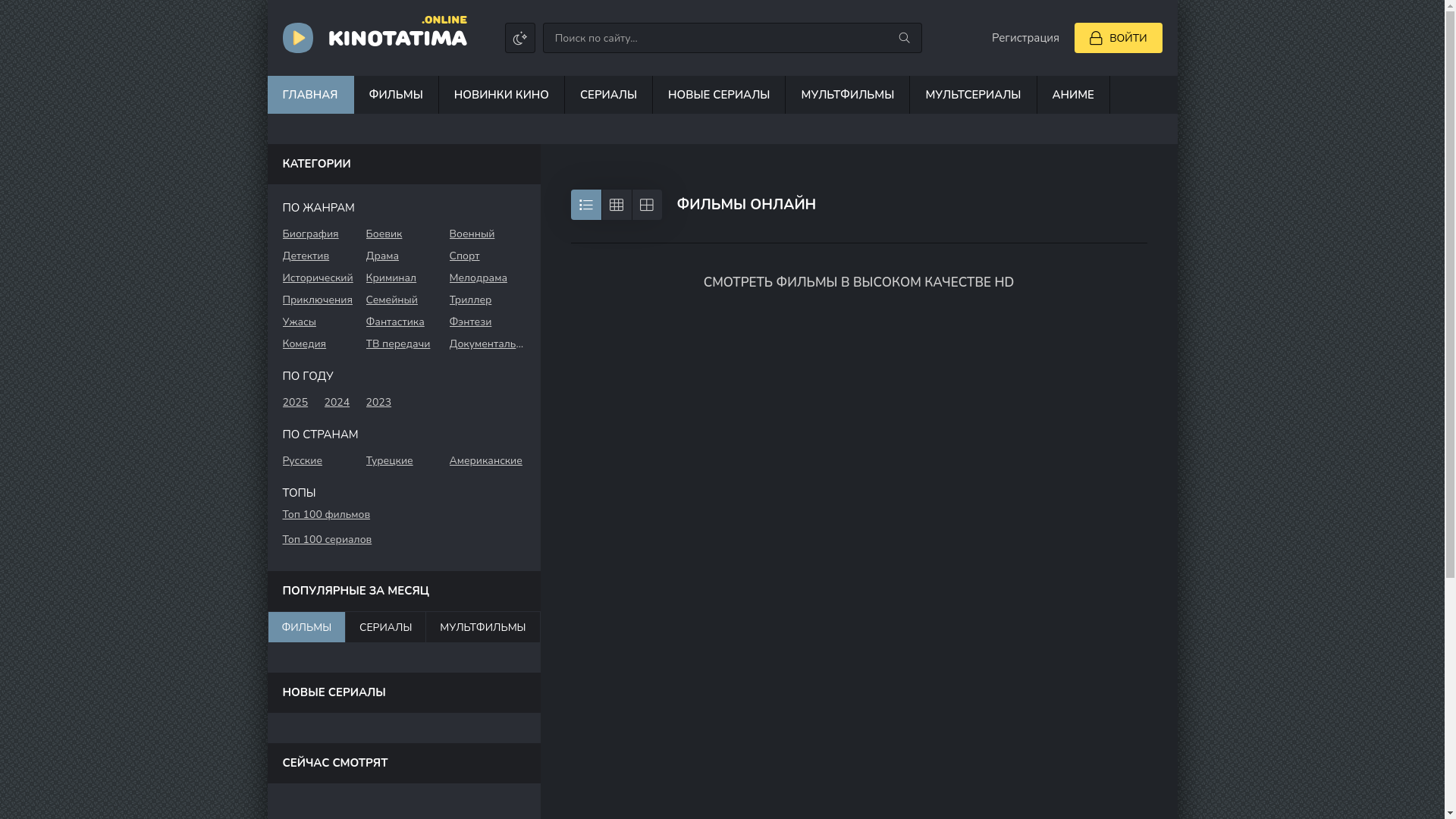Select the Комедия genre link
Image resolution: width=1456 pixels, height=819 pixels.
tap(304, 344)
